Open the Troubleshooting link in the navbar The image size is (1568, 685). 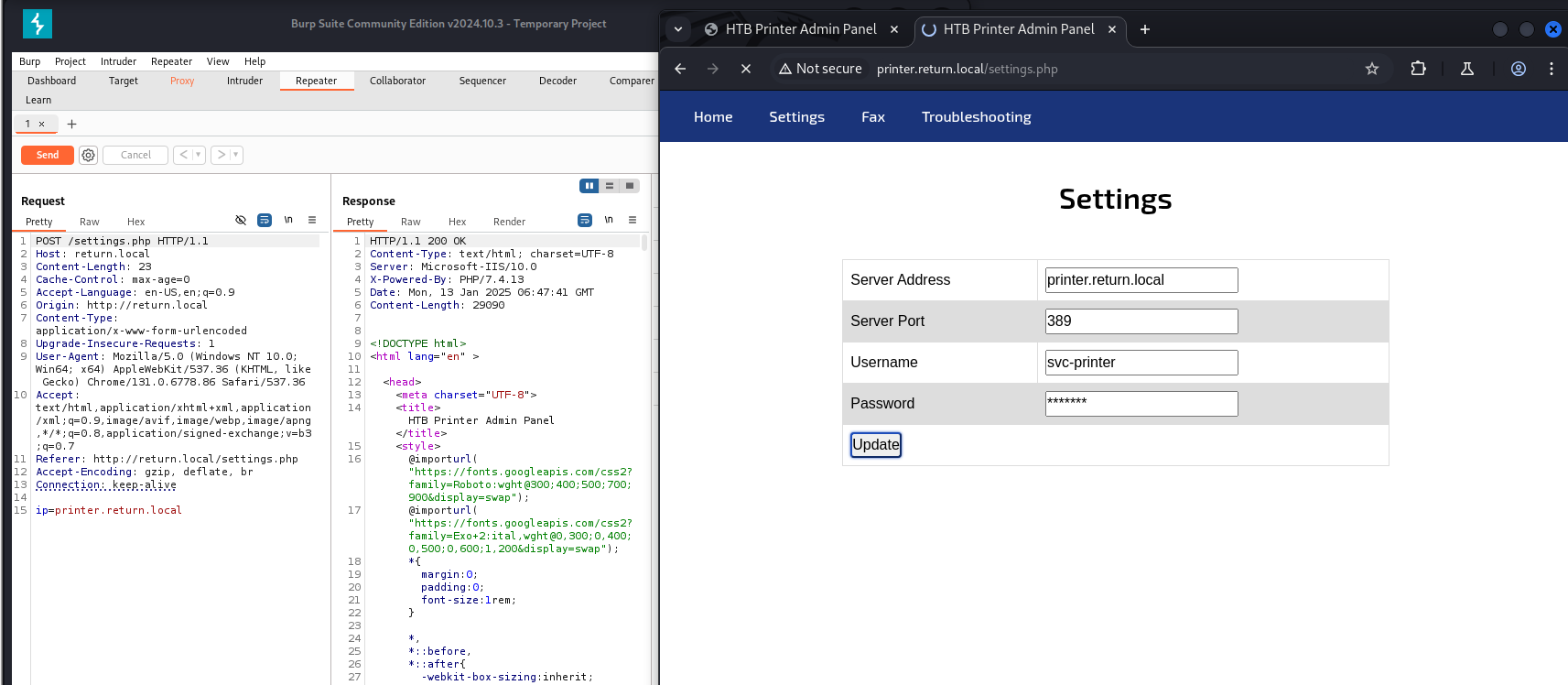(x=976, y=117)
